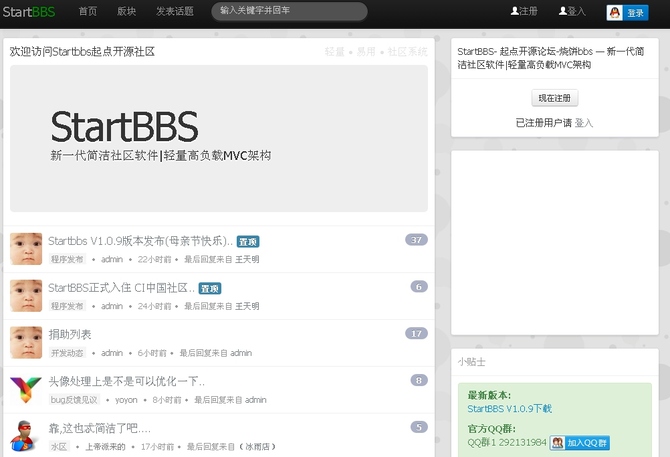Click the 现在注册 button
The width and height of the screenshot is (670, 457).
[555, 98]
